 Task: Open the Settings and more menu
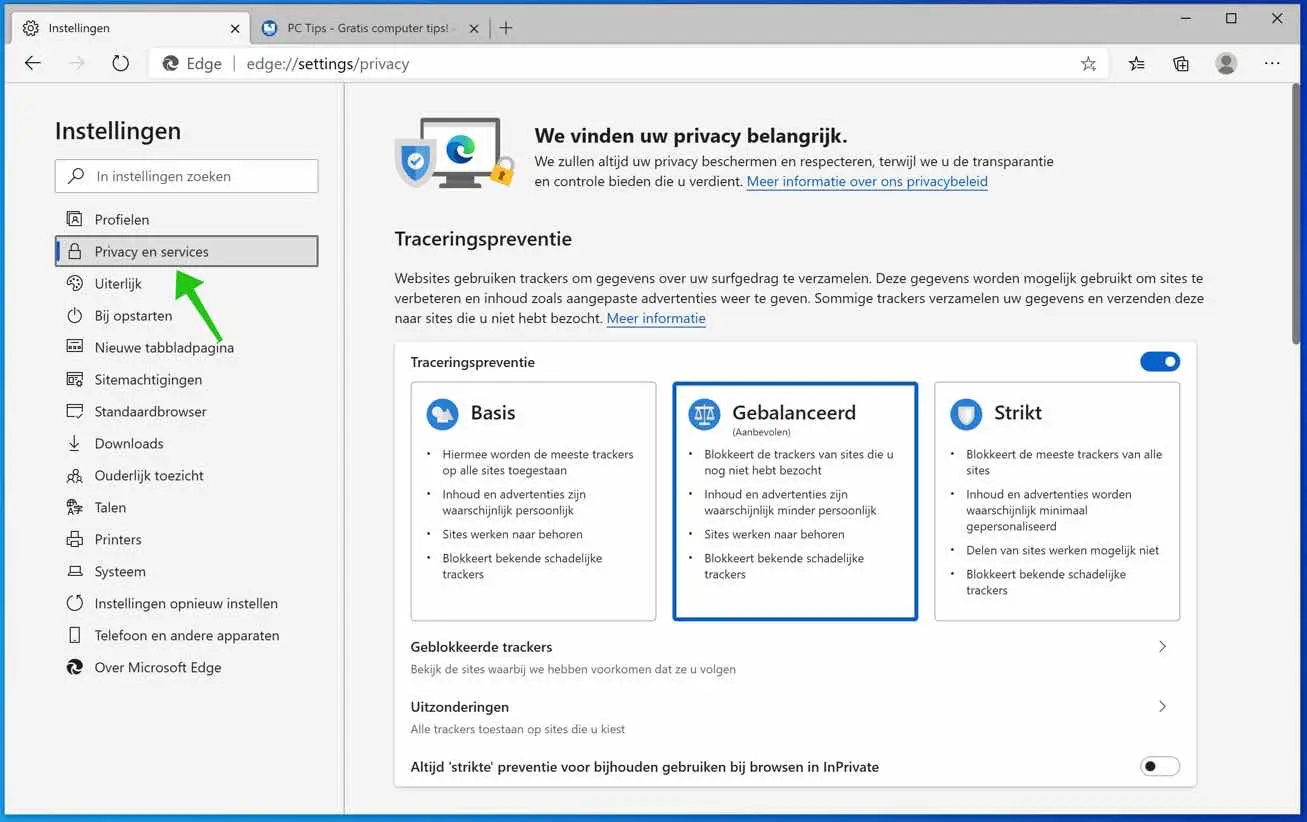(x=1272, y=63)
